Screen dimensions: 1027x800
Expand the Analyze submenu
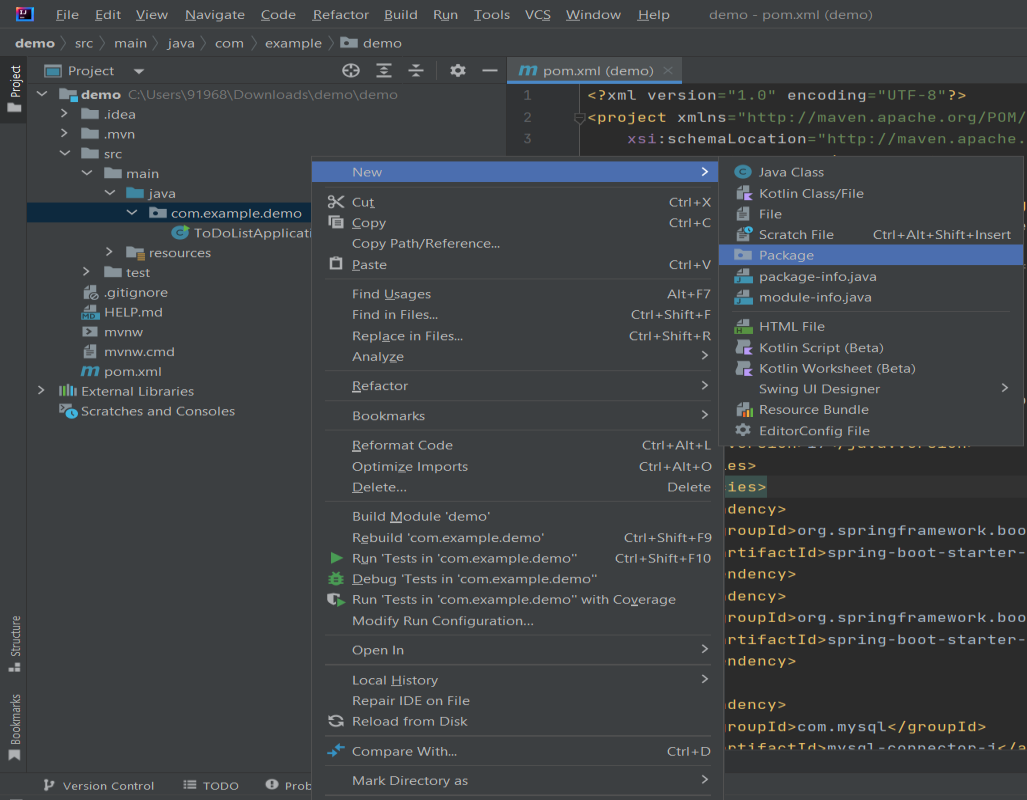click(517, 357)
